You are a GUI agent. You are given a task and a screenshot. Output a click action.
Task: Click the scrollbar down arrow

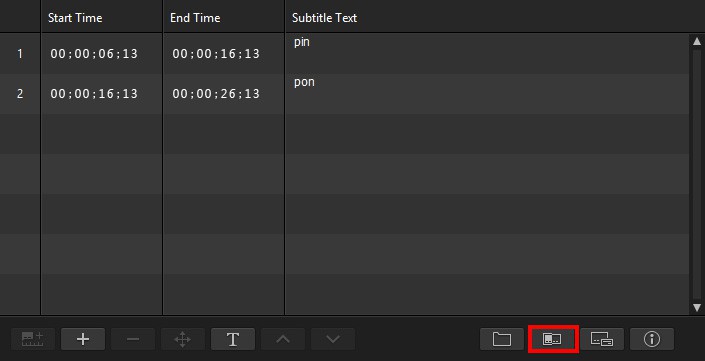[697, 308]
